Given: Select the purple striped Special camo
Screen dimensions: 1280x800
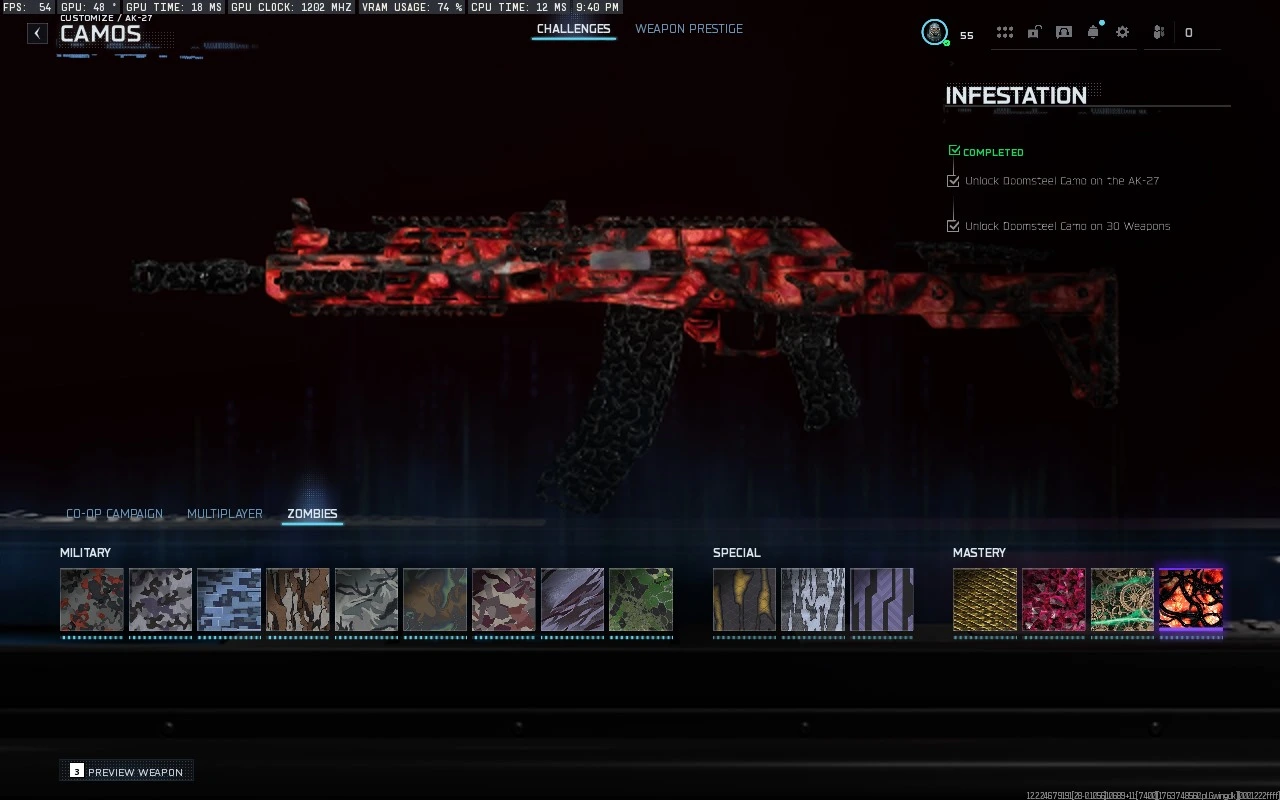Looking at the screenshot, I should point(882,600).
